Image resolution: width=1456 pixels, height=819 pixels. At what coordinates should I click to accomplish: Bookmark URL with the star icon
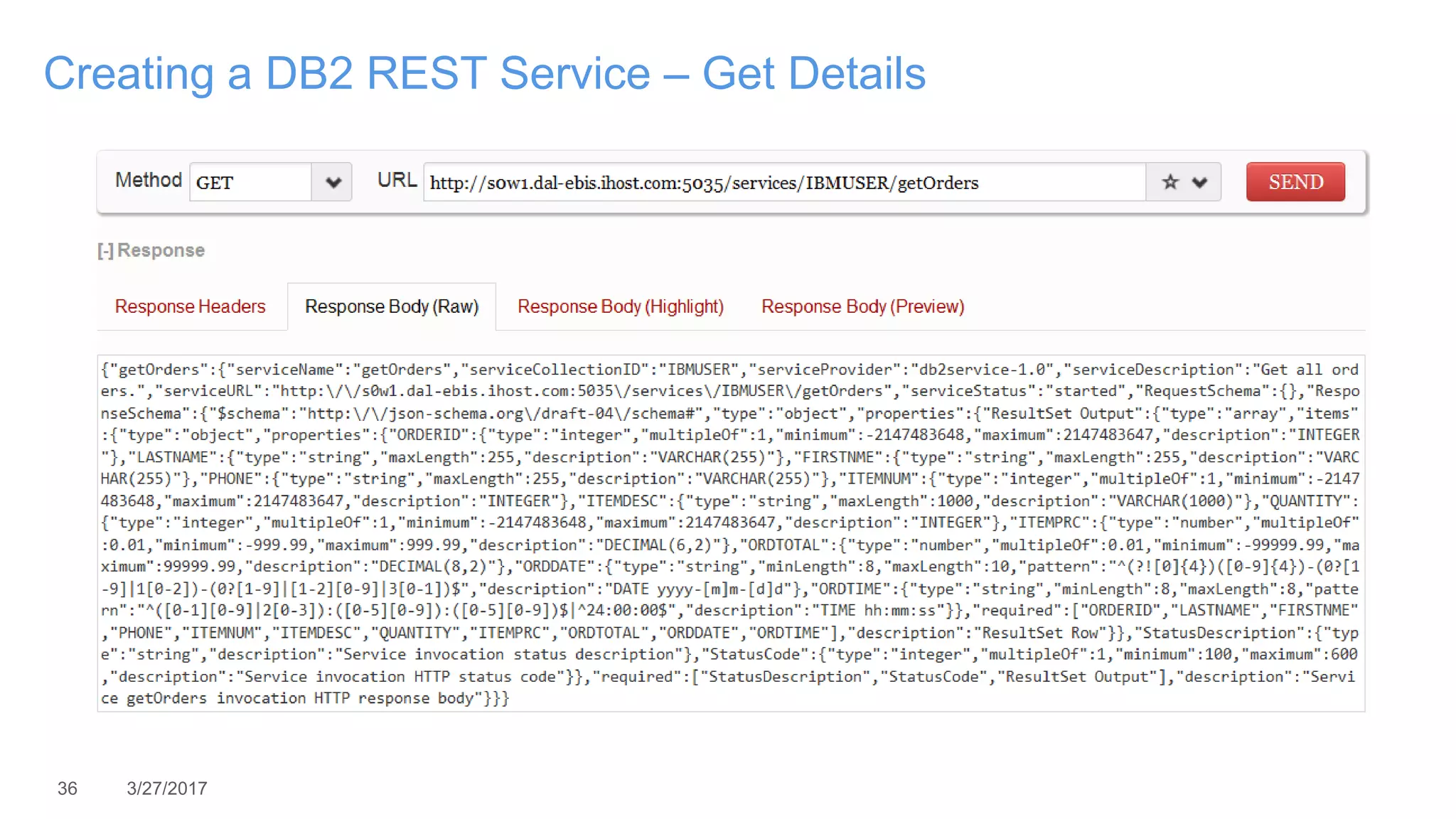click(x=1169, y=182)
